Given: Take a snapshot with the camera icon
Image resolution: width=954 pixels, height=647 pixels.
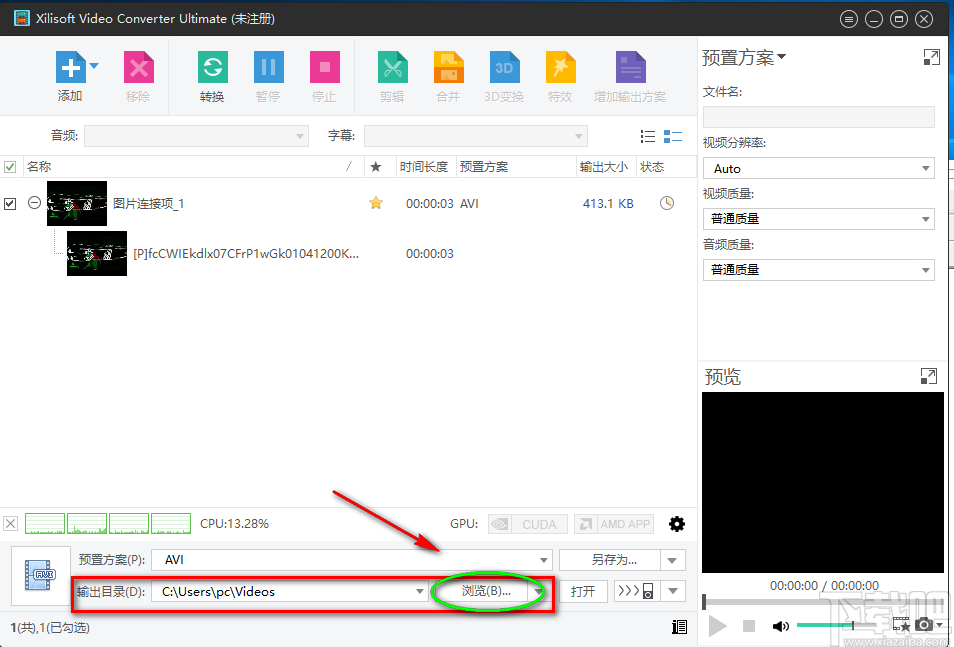Looking at the screenshot, I should pos(924,624).
